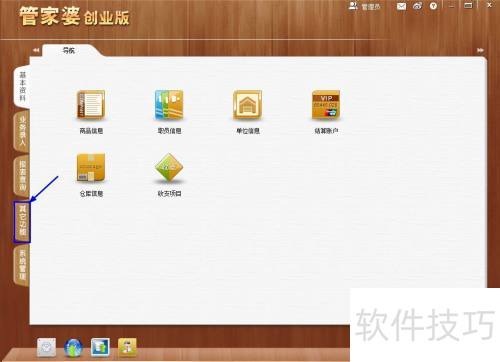Click the blue window icon with green arrow

100,347
